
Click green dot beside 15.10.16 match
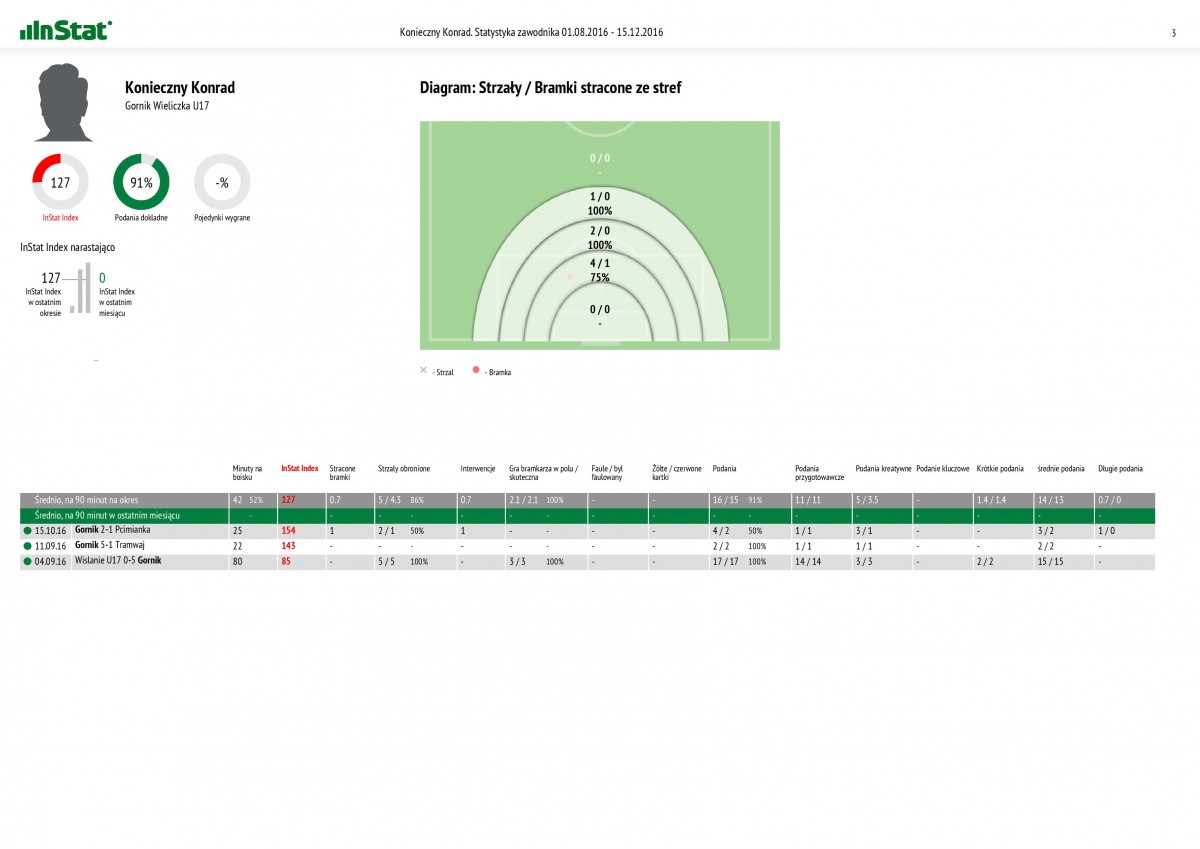[x=27, y=530]
